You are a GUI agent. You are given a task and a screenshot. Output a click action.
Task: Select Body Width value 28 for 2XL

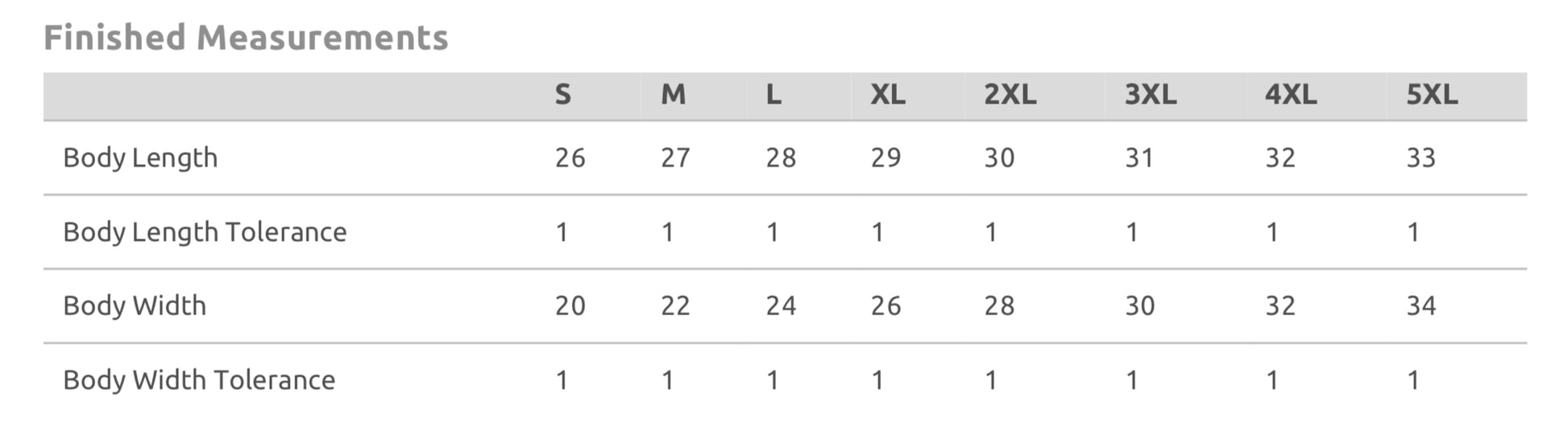coord(999,306)
